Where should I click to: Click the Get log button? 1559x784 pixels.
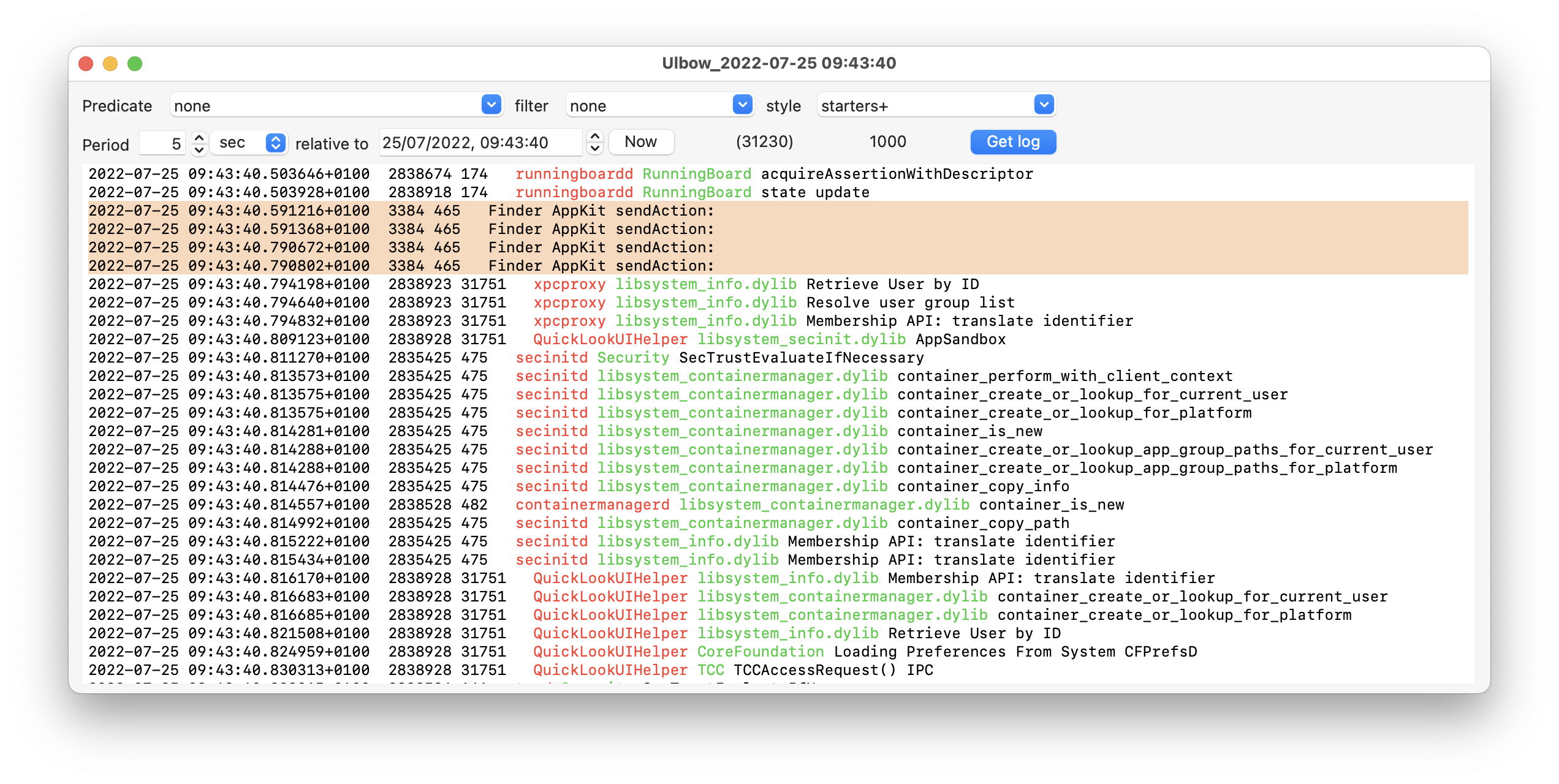(1012, 142)
